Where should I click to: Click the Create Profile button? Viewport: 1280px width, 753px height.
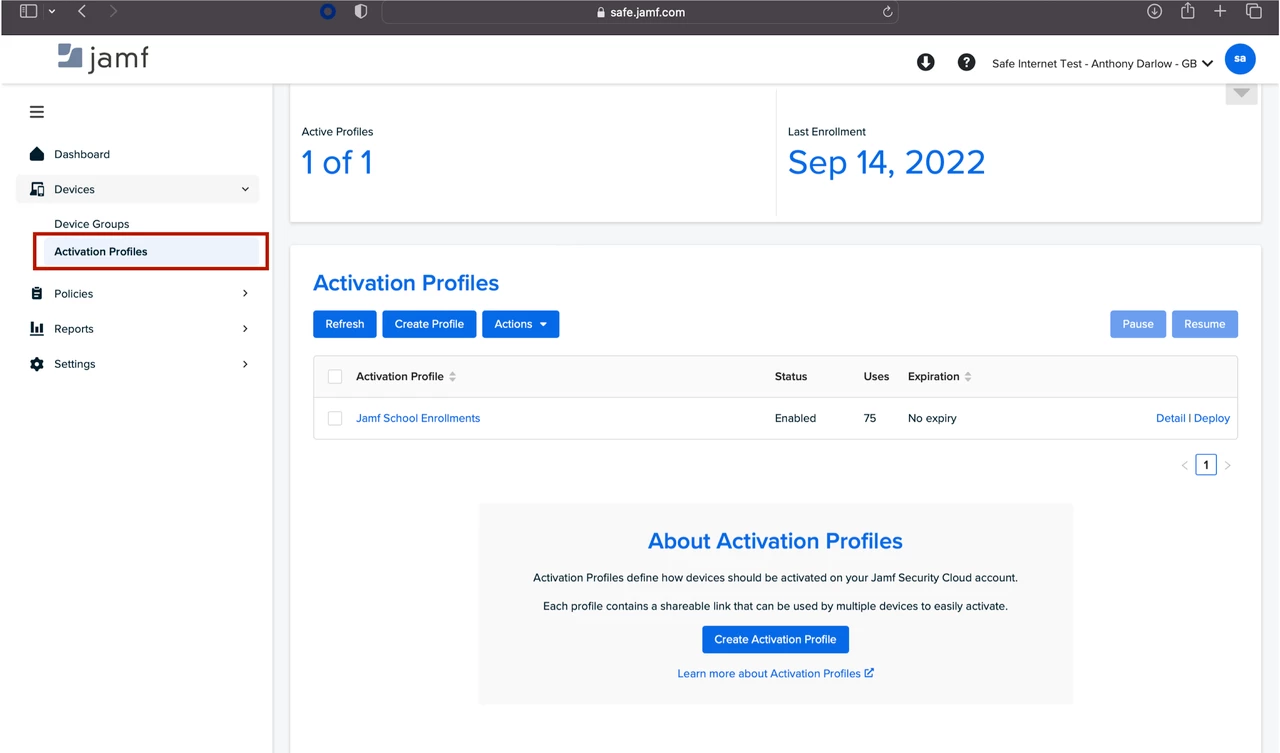tap(429, 324)
